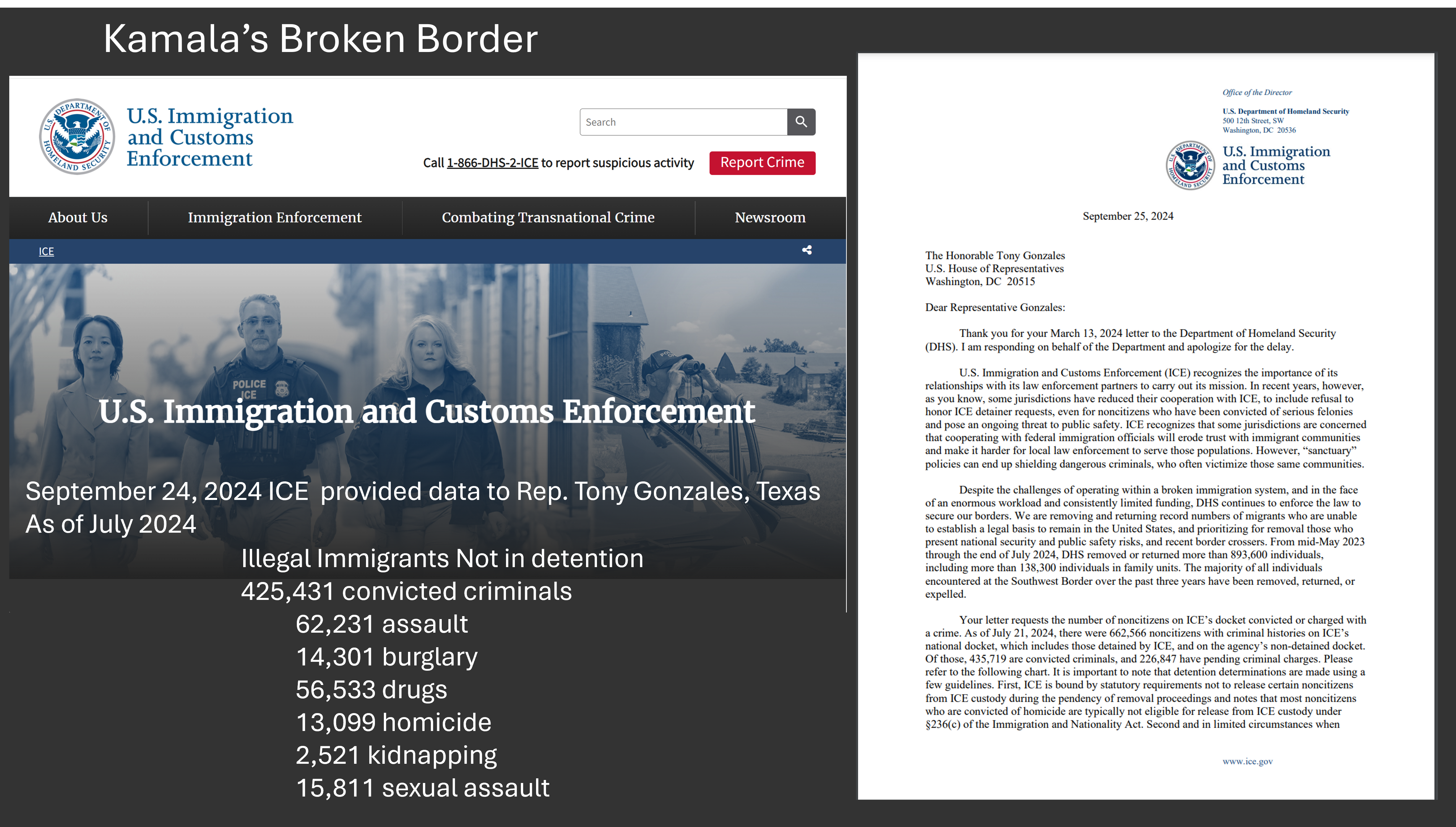Screen dimensions: 1456x827
Task: Click the '500 12th Street, SW' line
Action: click(x=1253, y=121)
